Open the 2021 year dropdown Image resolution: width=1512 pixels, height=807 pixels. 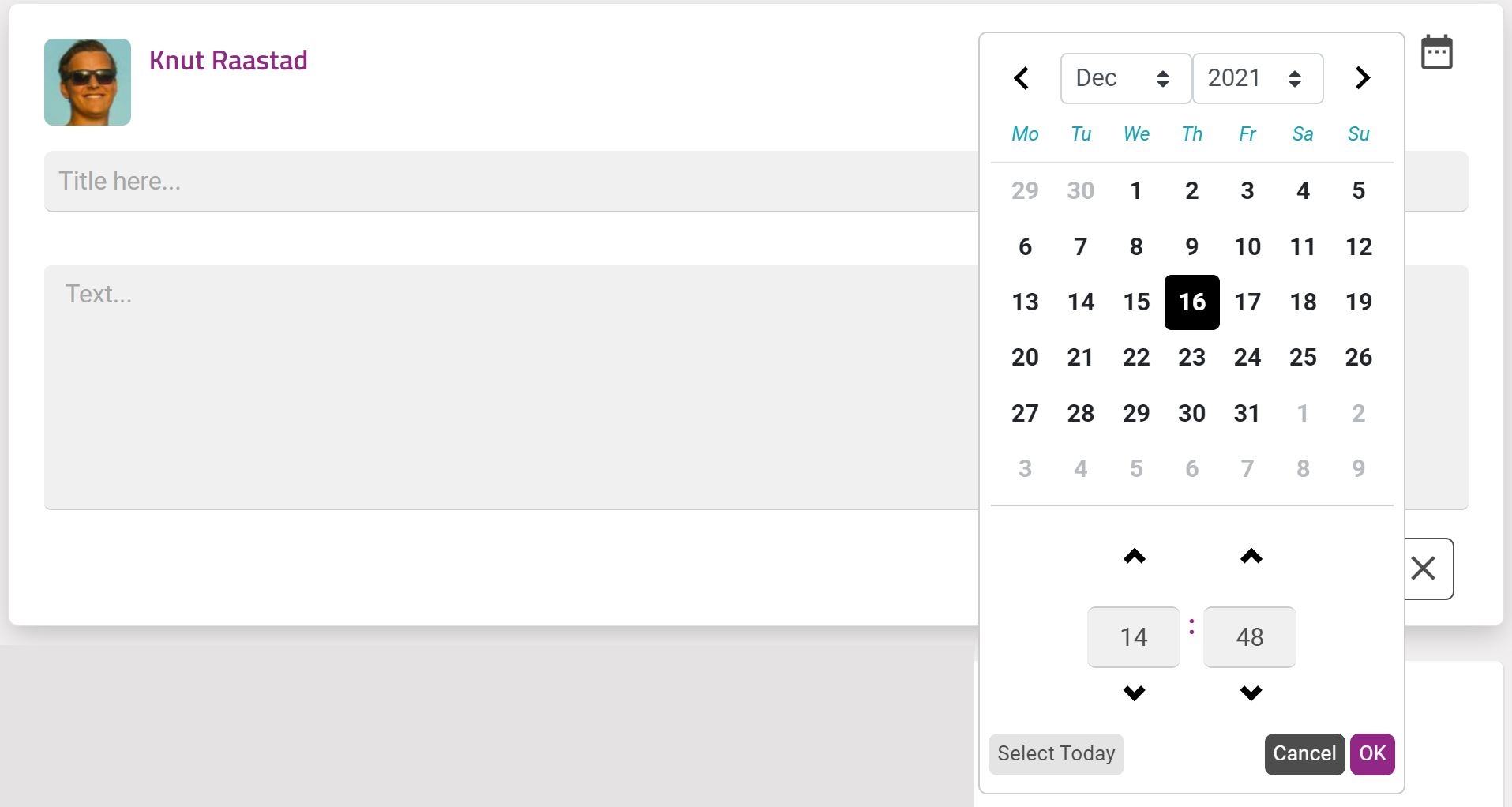point(1257,78)
